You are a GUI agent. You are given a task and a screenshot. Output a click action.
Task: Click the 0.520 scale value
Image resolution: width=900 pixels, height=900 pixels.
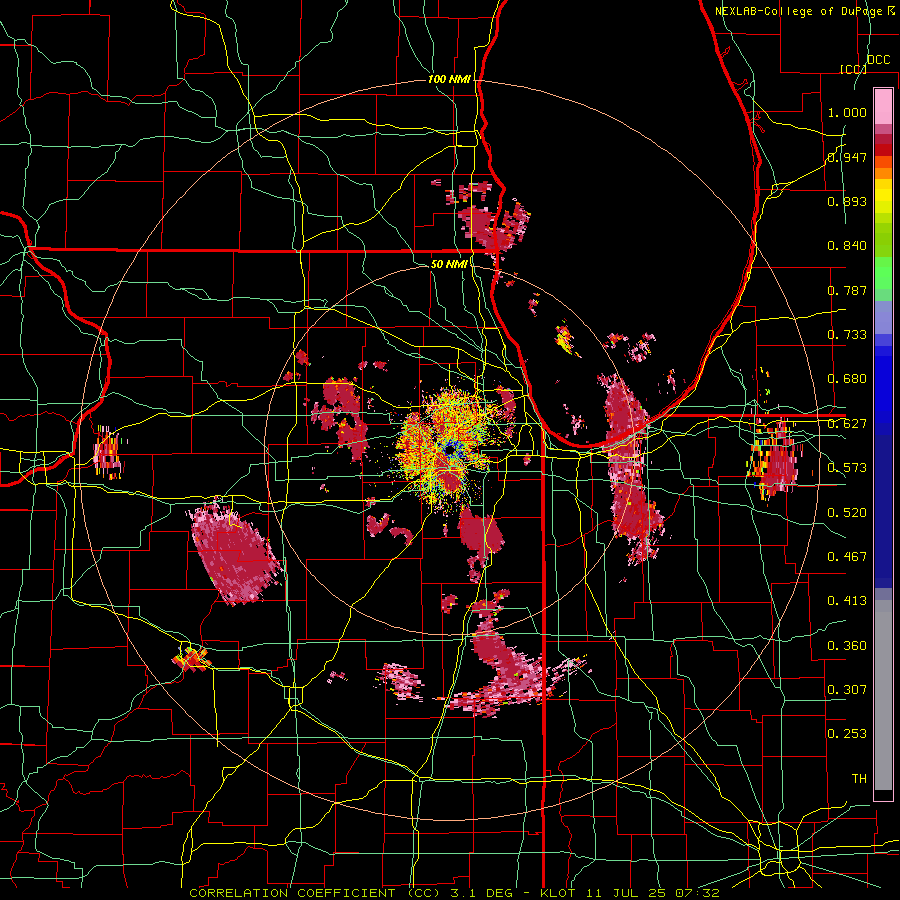click(x=847, y=513)
